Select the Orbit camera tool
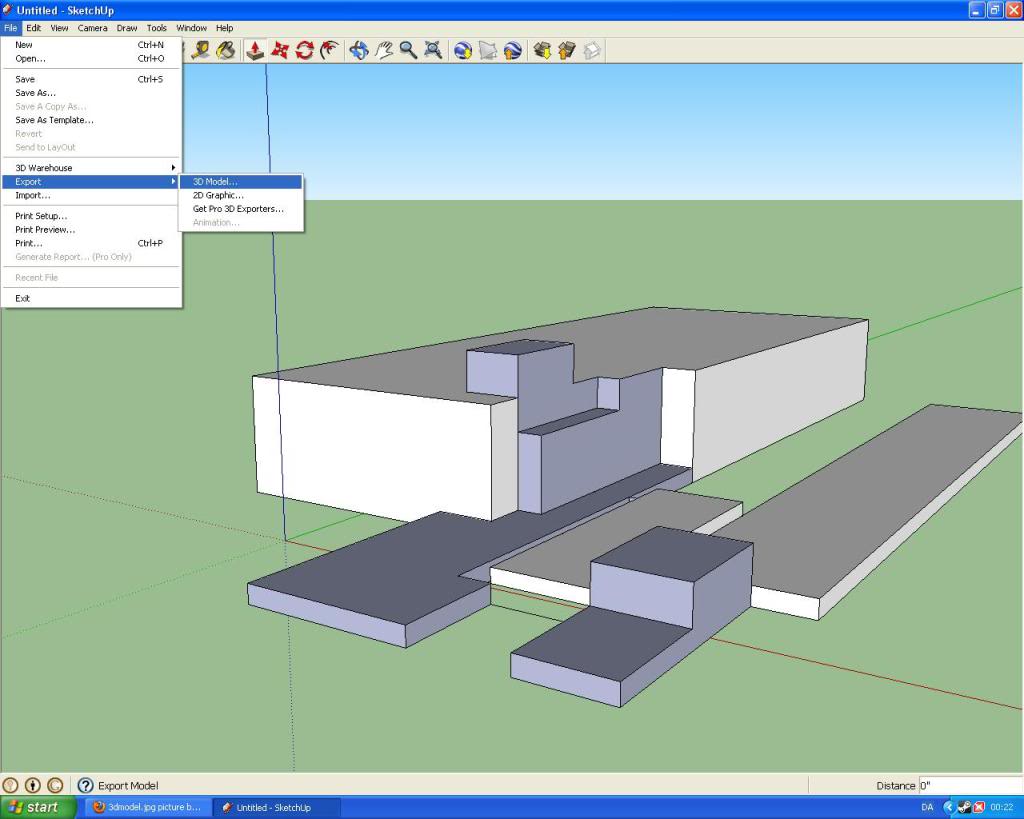1024x819 pixels. point(359,50)
